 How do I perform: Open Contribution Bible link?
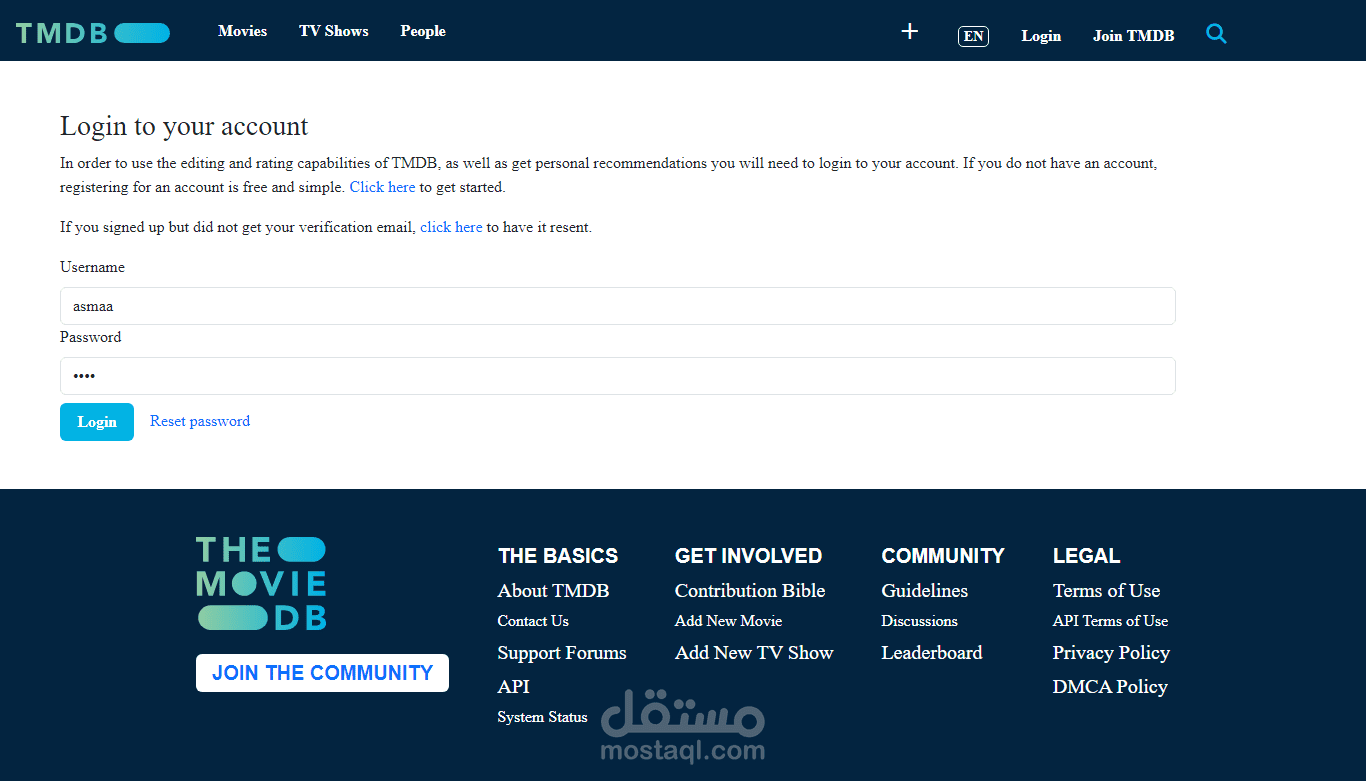pos(750,591)
